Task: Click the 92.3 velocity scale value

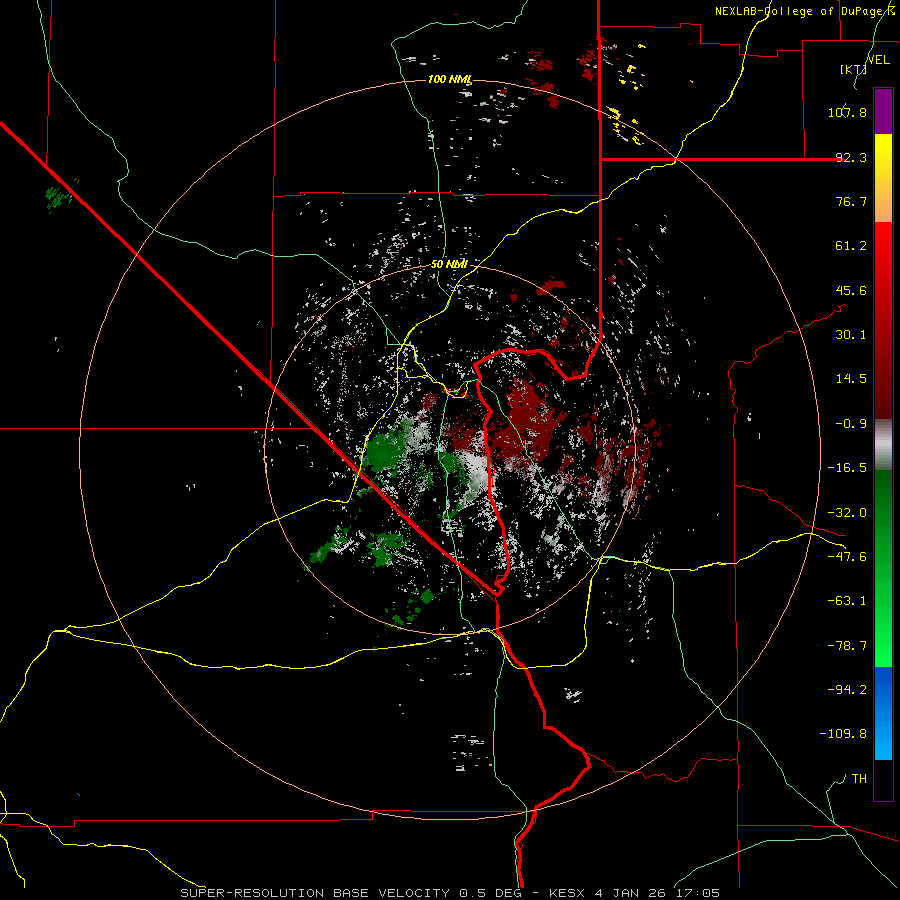Action: [851, 157]
